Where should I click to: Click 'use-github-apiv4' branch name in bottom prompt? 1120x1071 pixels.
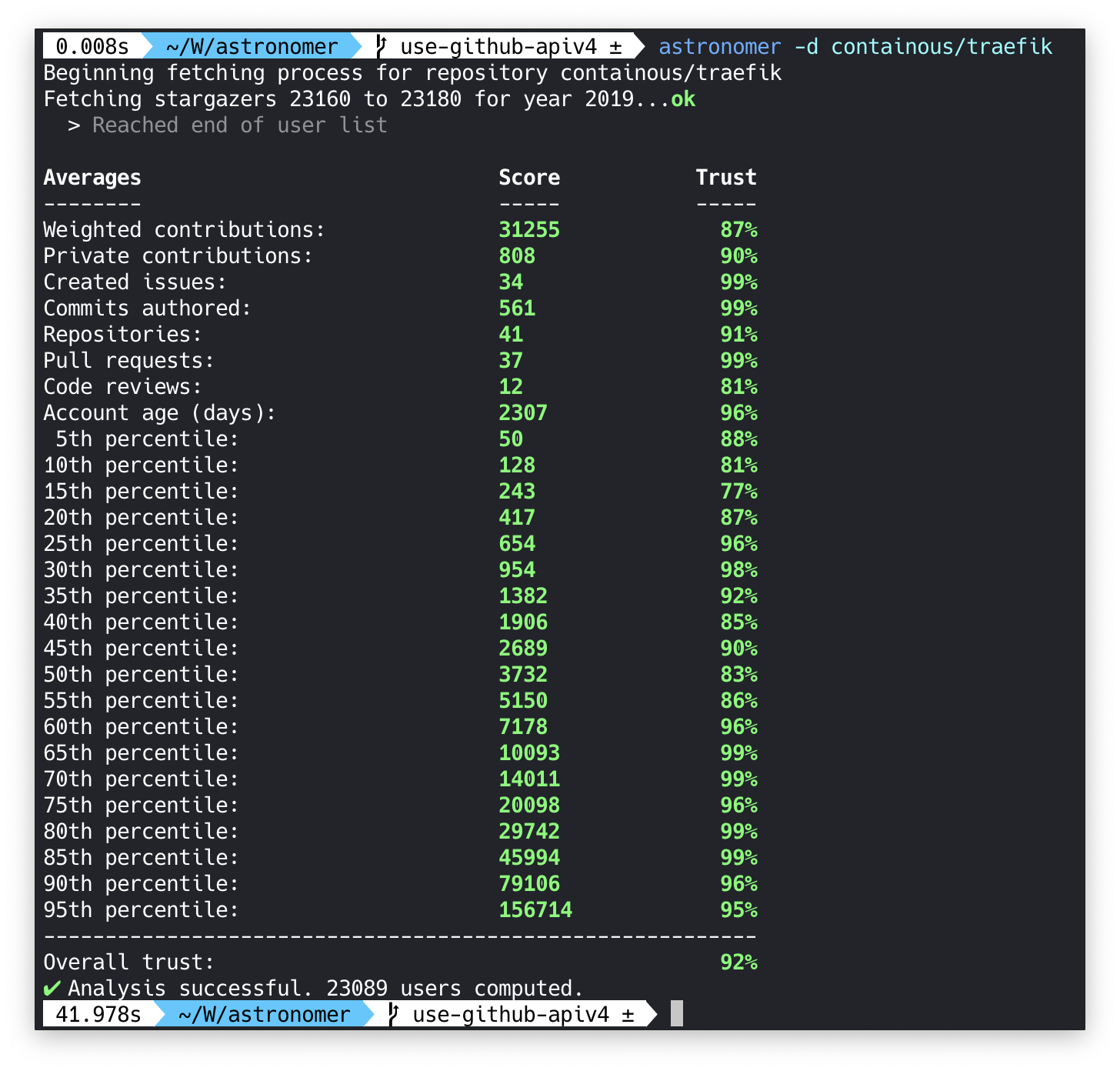coord(511,1014)
